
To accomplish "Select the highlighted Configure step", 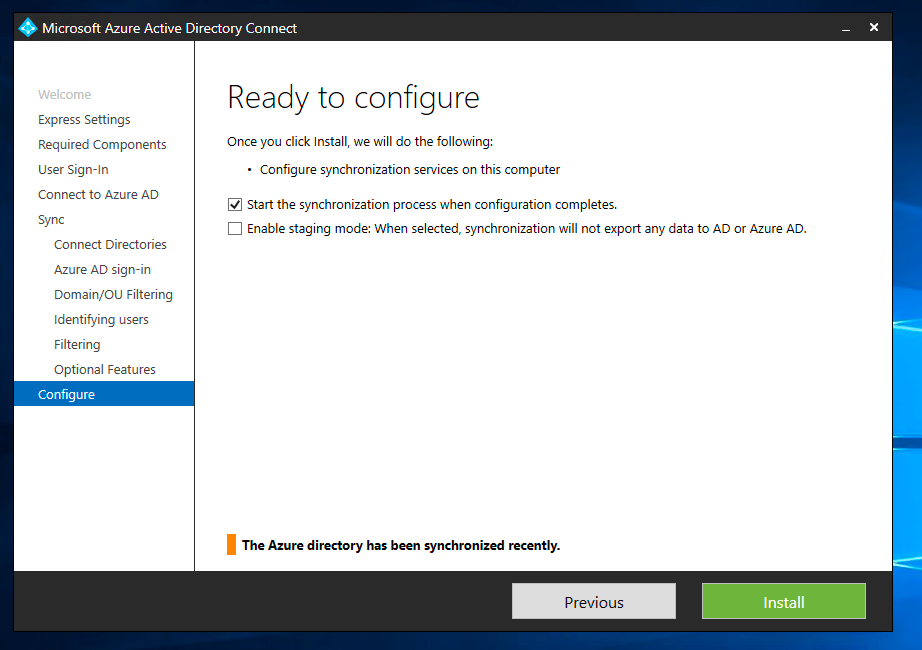I will coord(104,394).
